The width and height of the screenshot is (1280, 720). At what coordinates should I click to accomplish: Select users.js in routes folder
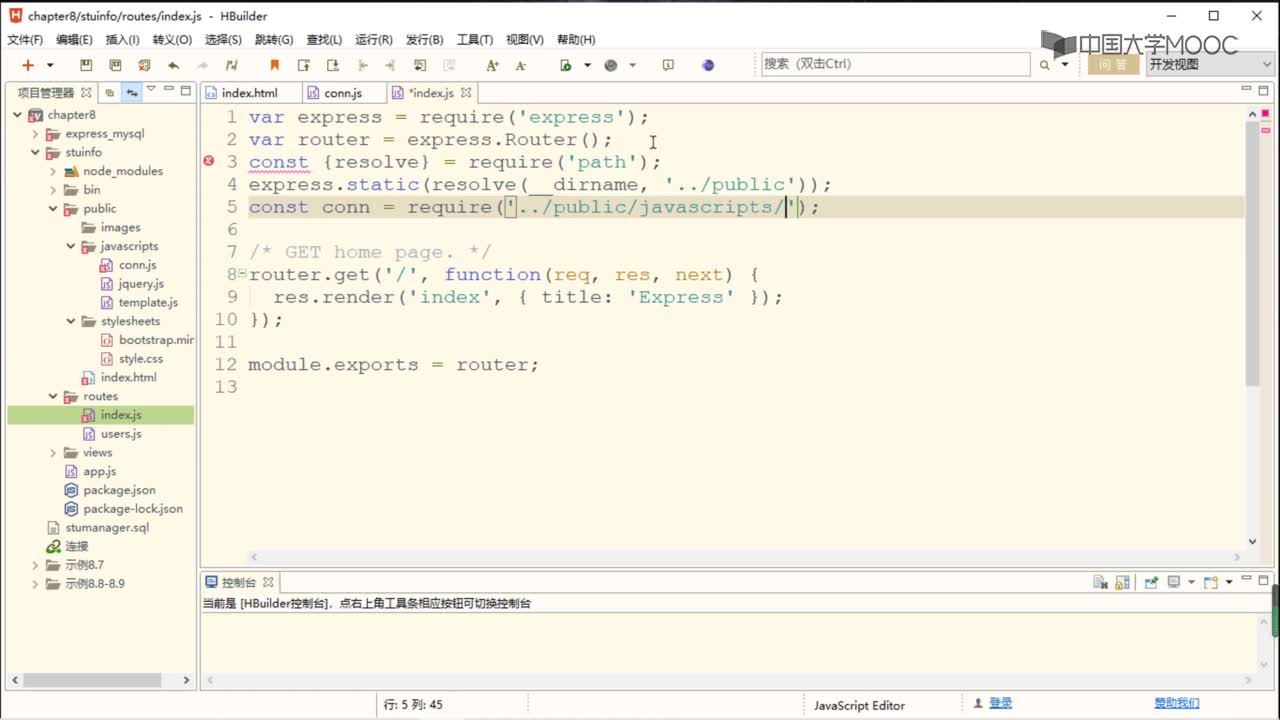[120, 434]
